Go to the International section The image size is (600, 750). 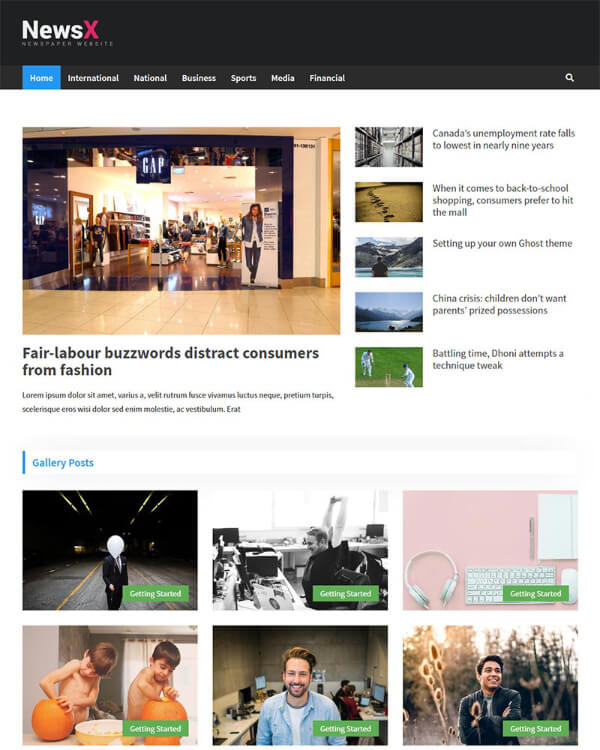[93, 78]
